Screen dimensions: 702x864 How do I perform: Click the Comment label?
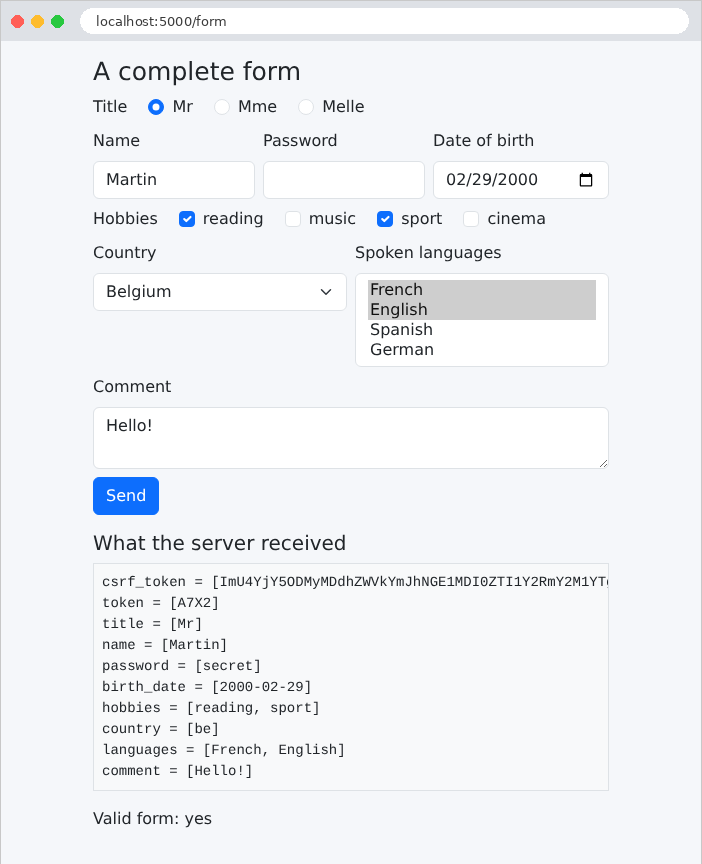pos(132,387)
